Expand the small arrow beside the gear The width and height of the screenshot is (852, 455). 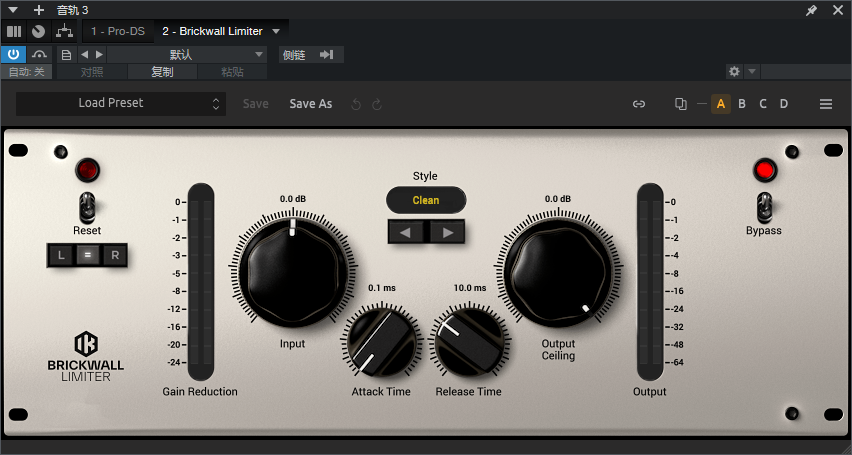tap(751, 72)
